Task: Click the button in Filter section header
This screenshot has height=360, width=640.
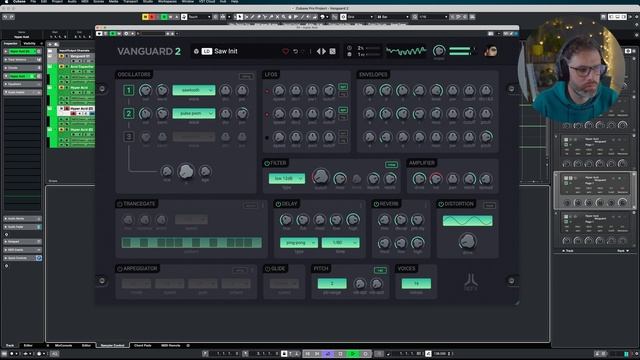Action: (x=391, y=164)
